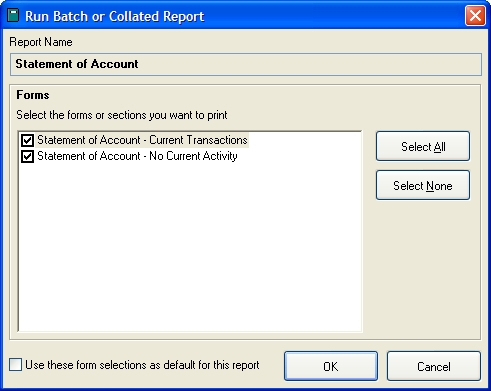This screenshot has height=391, width=491.
Task: Confirm with the OK button
Action: click(331, 366)
